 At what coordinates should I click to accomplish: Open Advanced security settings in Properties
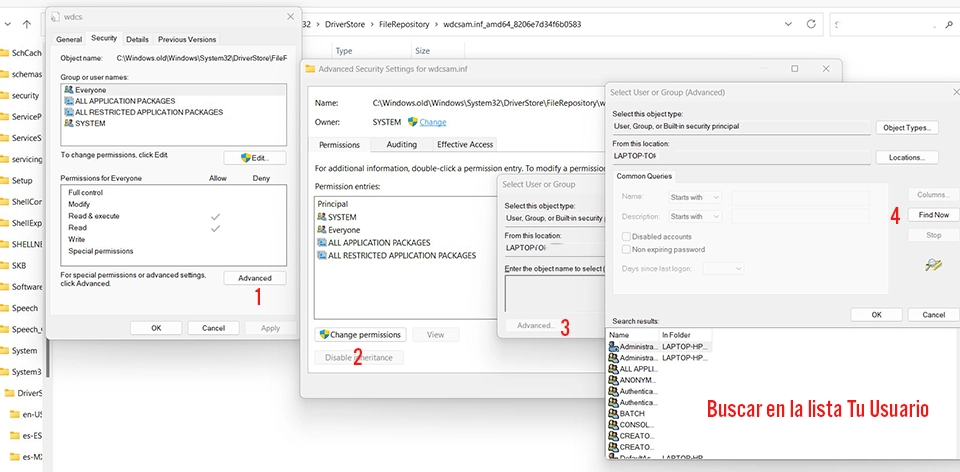[255, 278]
